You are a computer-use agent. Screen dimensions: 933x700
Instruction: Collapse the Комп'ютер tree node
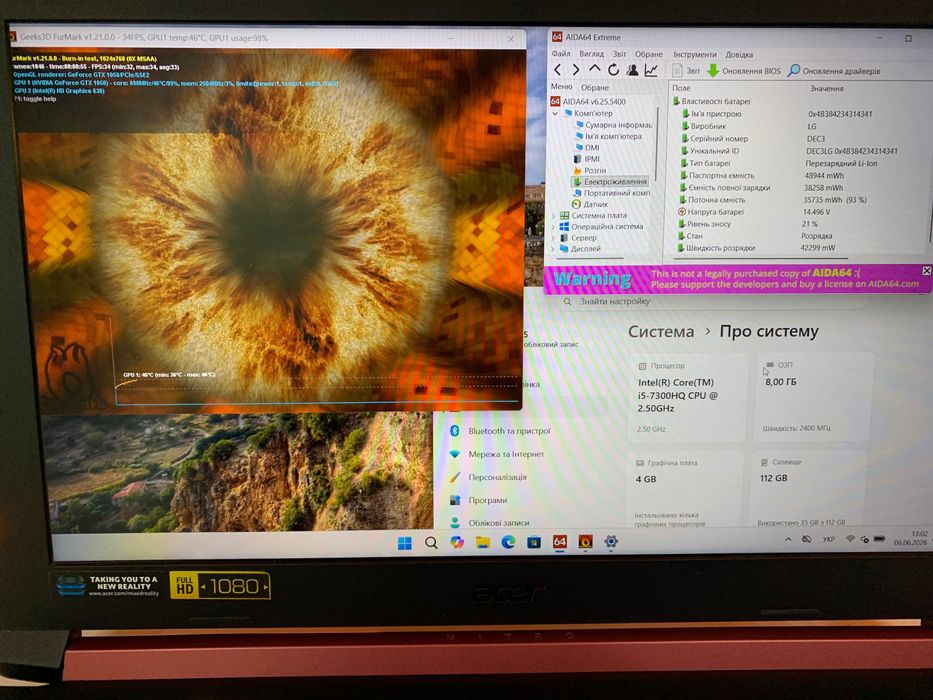coord(555,113)
